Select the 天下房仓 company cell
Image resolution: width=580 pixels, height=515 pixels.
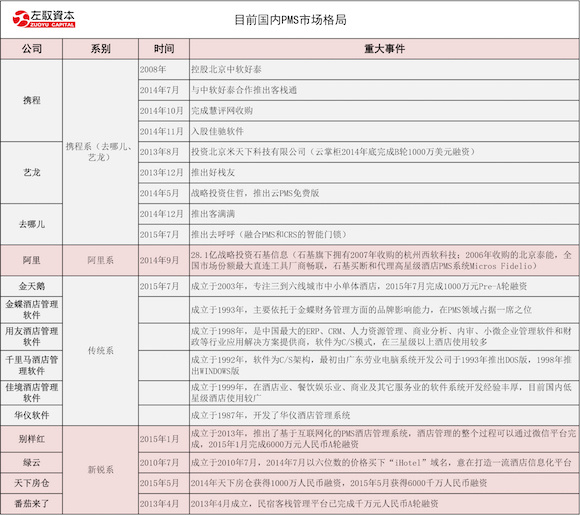31,483
